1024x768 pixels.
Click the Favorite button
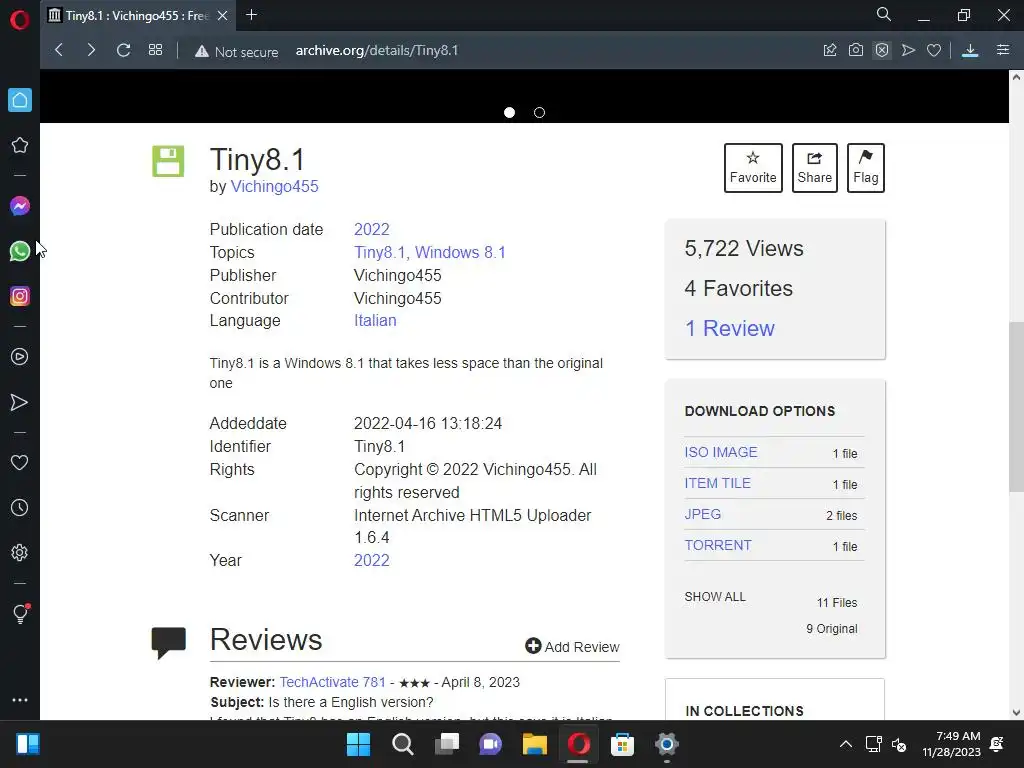coord(753,168)
